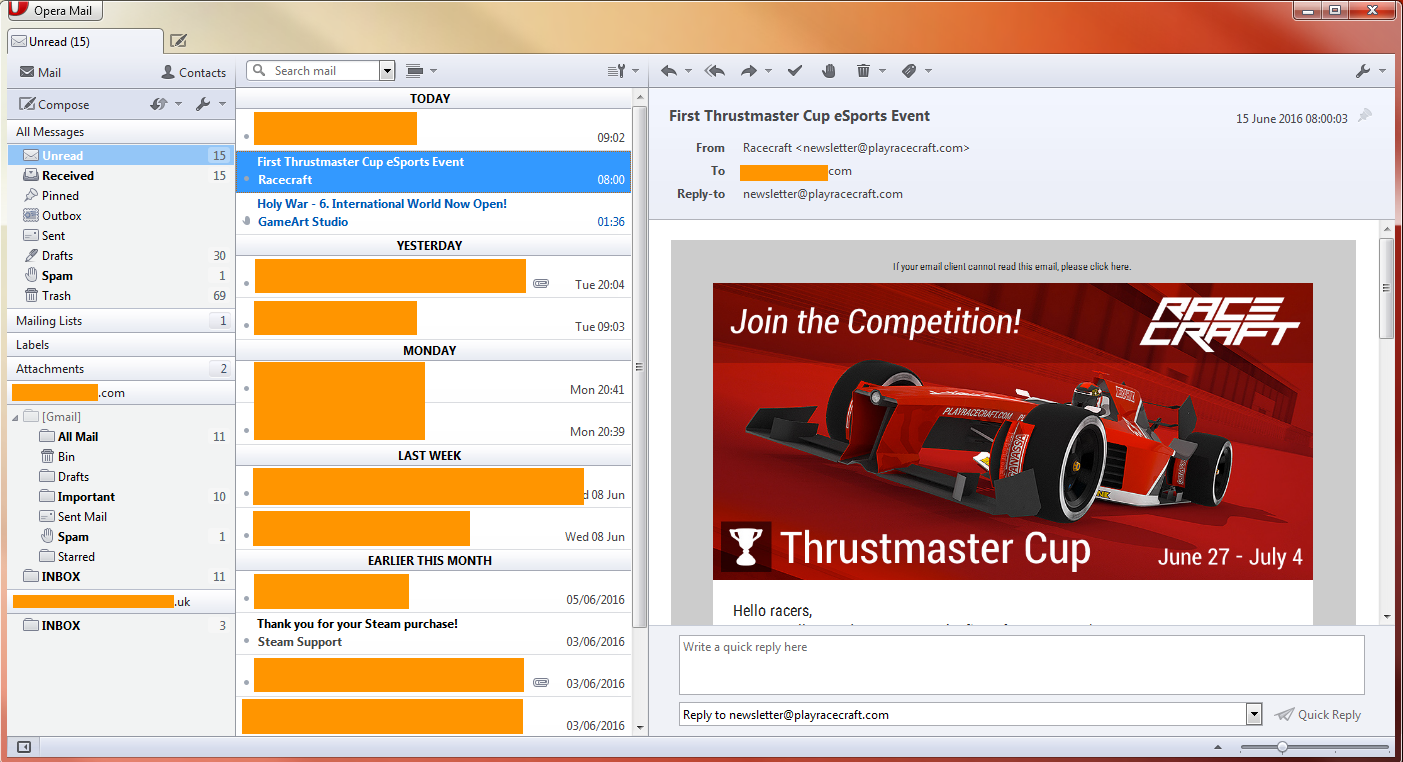Open the Gmail All Mail folder
Screen dimensions: 1403x762
point(120,437)
